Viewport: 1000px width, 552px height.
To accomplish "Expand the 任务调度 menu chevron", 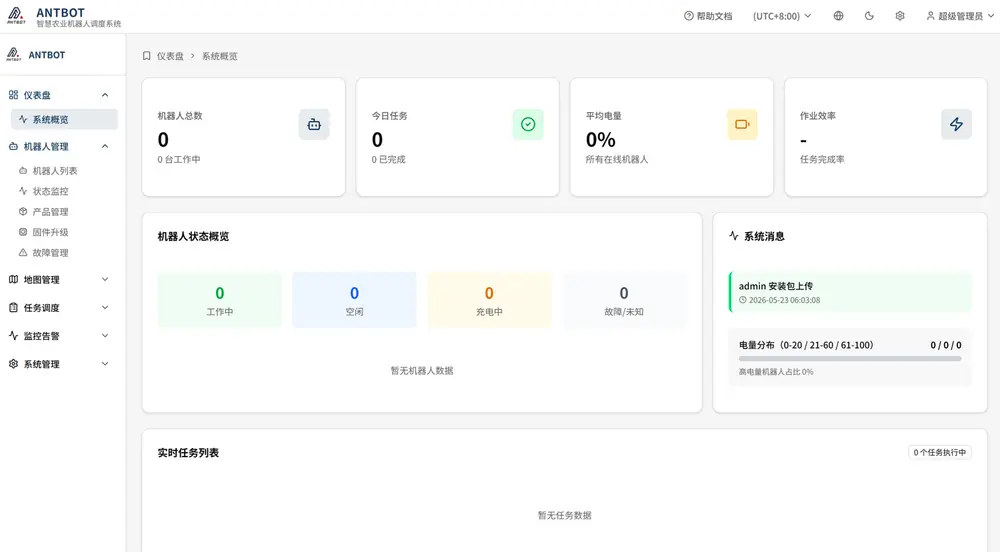I will point(105,307).
